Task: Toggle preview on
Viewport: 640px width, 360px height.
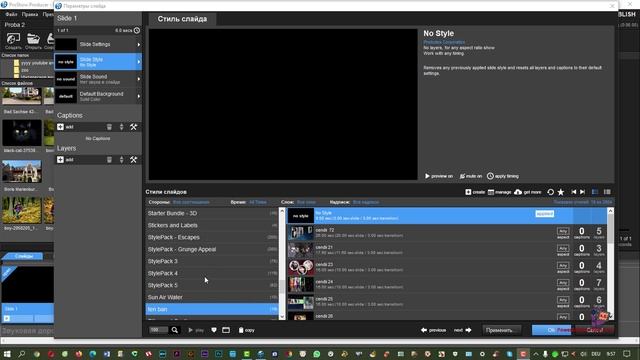Action: click(439, 176)
